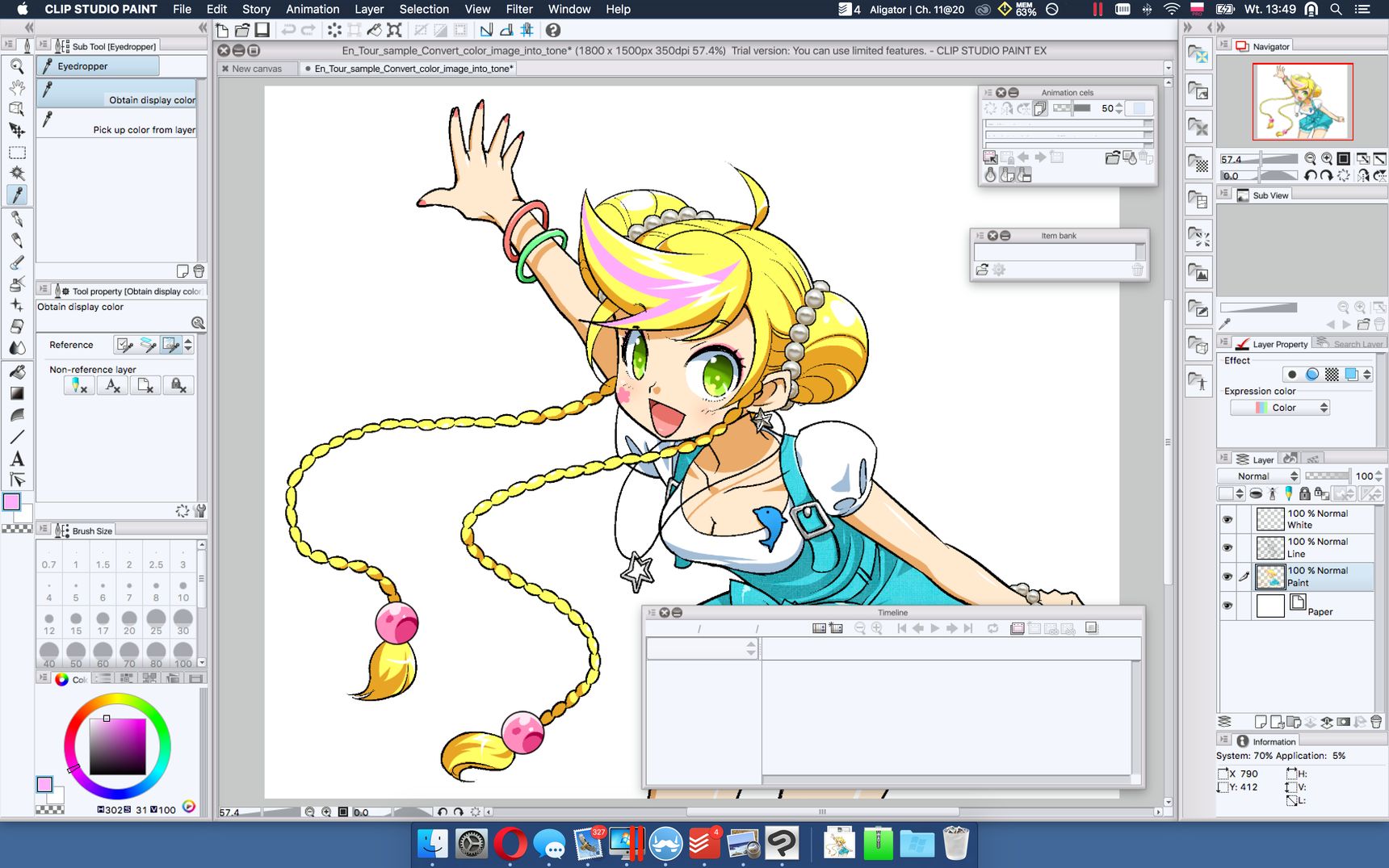
Task: Select the Hand move tool
Action: [x=17, y=87]
